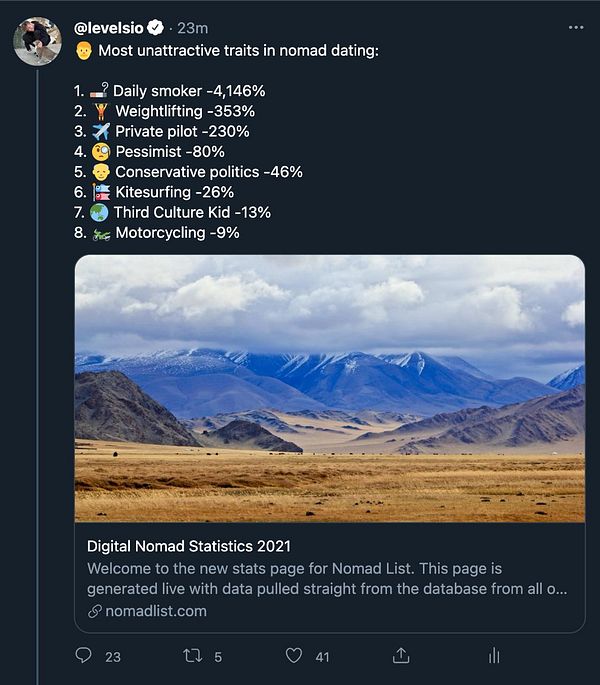Viewport: 600px width, 685px height.
Task: Like the tweet with the heart icon
Action: pyautogui.click(x=294, y=656)
